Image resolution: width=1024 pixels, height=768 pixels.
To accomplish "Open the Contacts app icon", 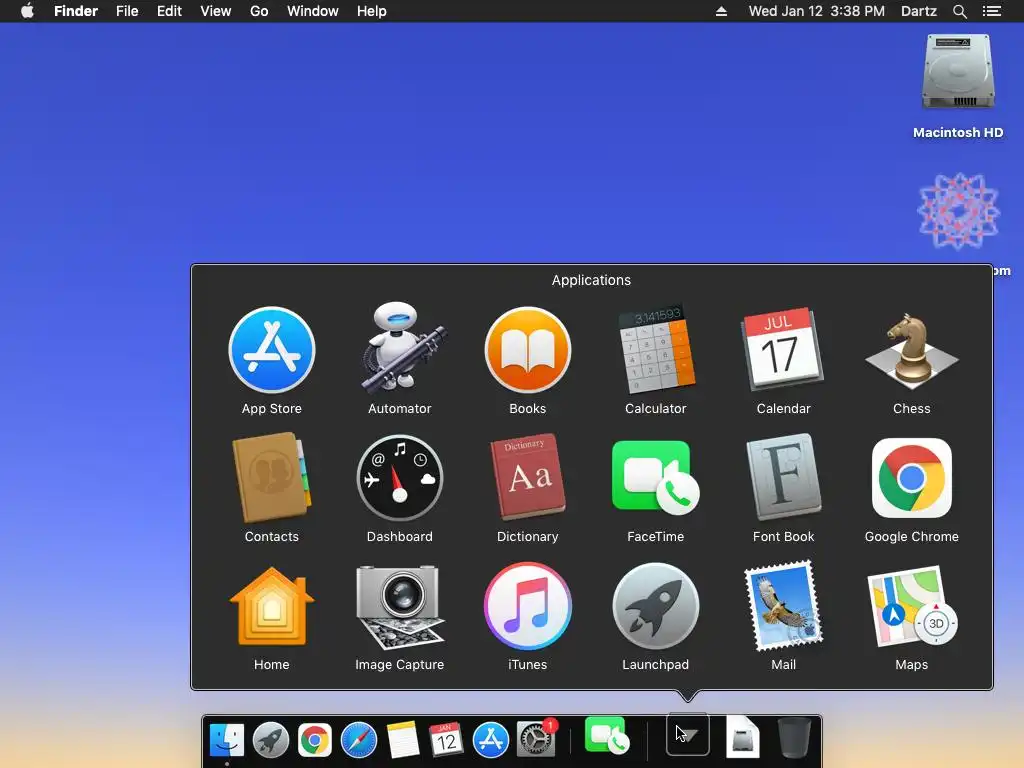I will (x=272, y=478).
